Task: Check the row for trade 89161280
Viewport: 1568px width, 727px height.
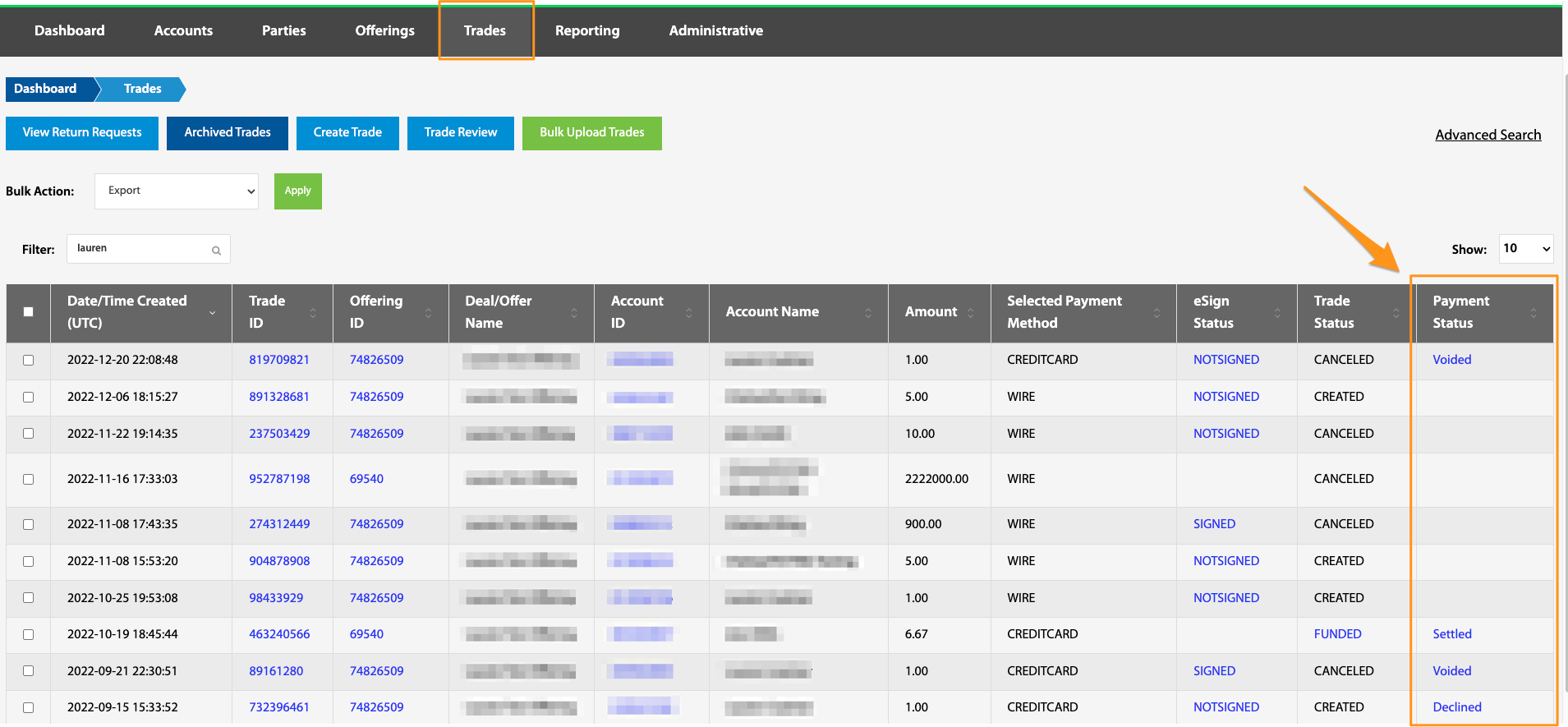Action: pyautogui.click(x=29, y=671)
